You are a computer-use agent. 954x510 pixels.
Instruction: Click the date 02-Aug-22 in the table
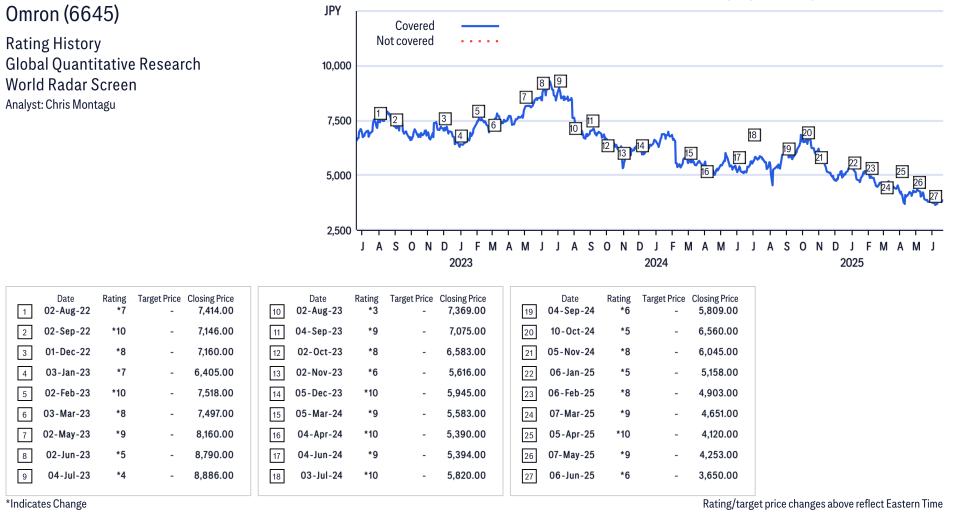click(x=67, y=311)
